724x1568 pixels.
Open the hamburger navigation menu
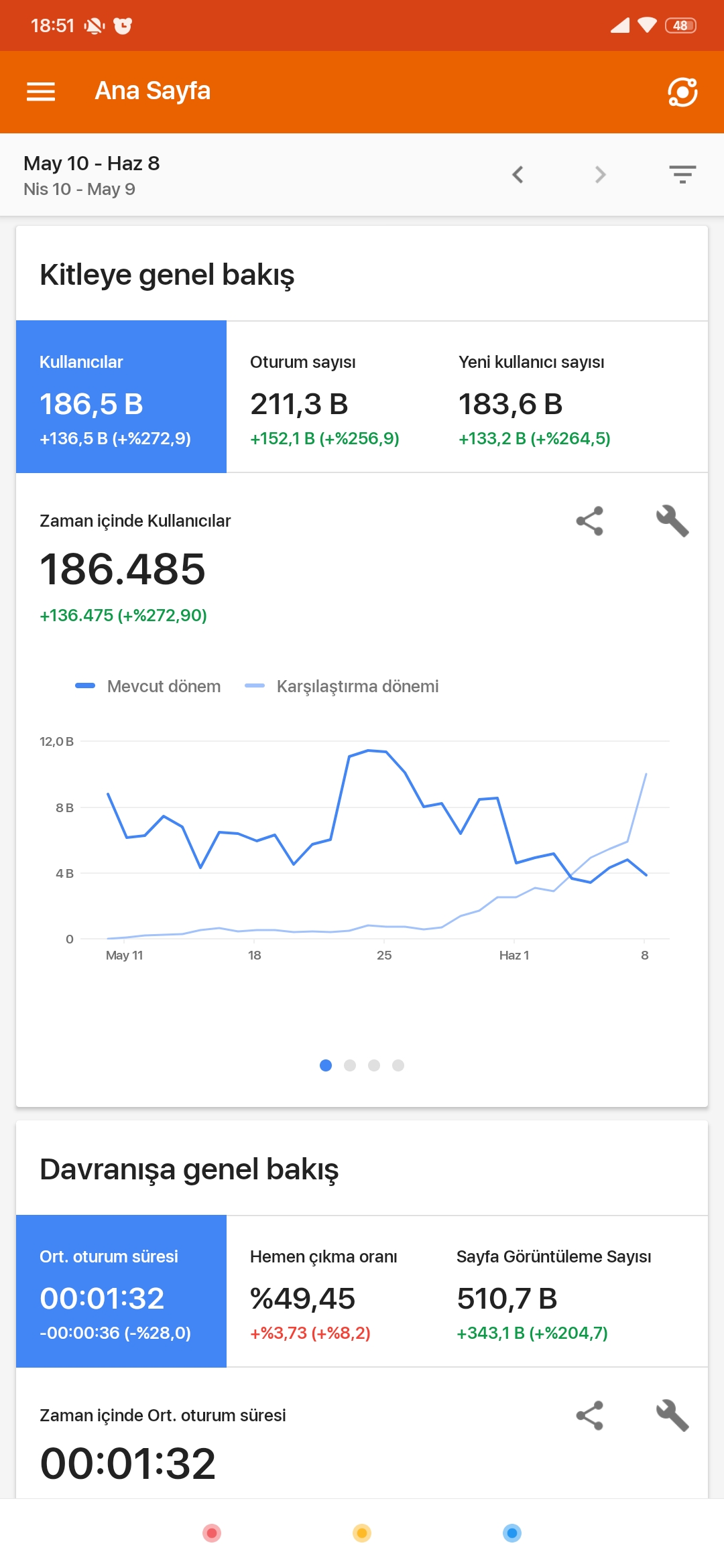pyautogui.click(x=41, y=92)
